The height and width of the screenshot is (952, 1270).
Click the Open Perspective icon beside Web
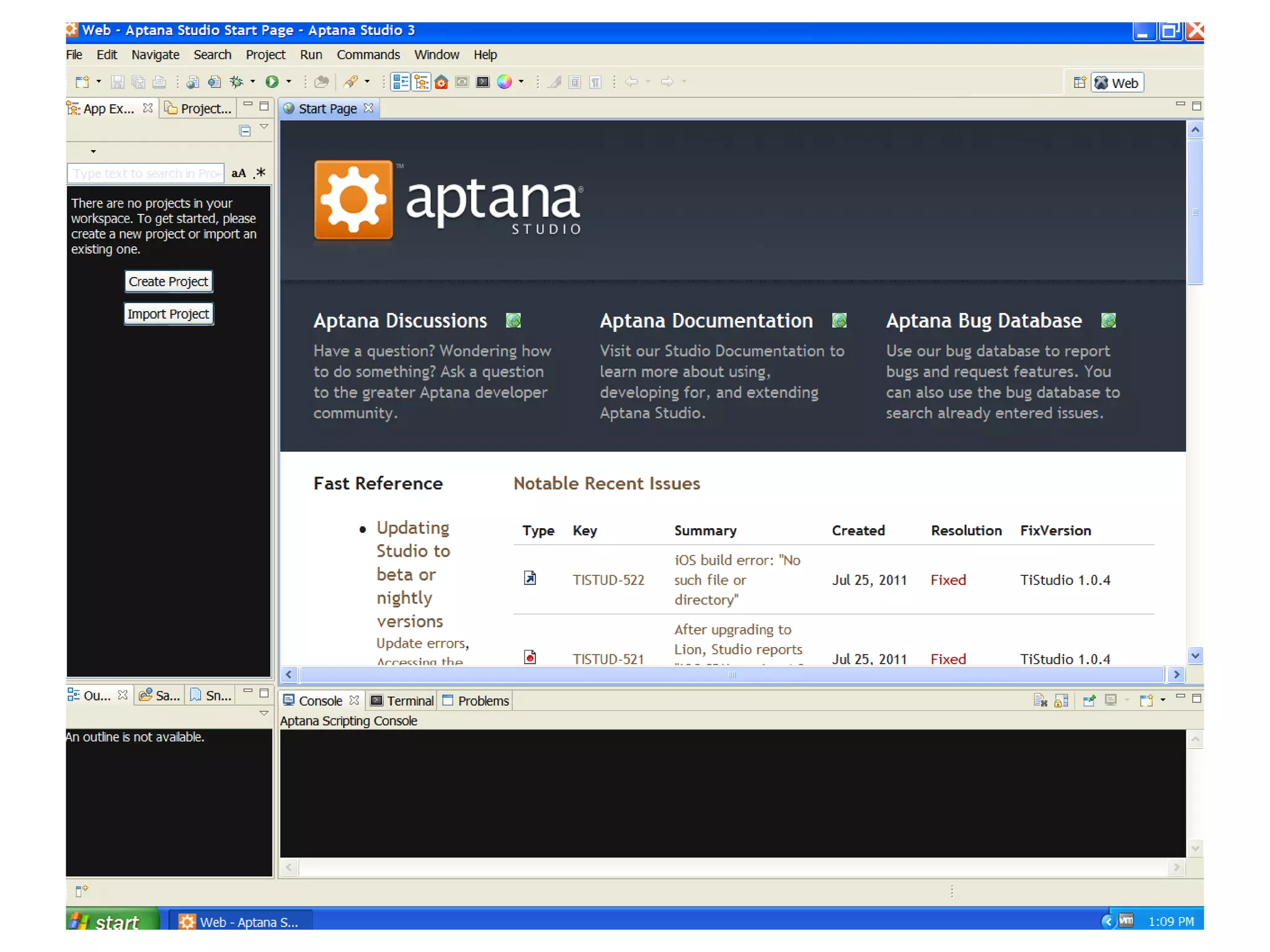point(1080,82)
